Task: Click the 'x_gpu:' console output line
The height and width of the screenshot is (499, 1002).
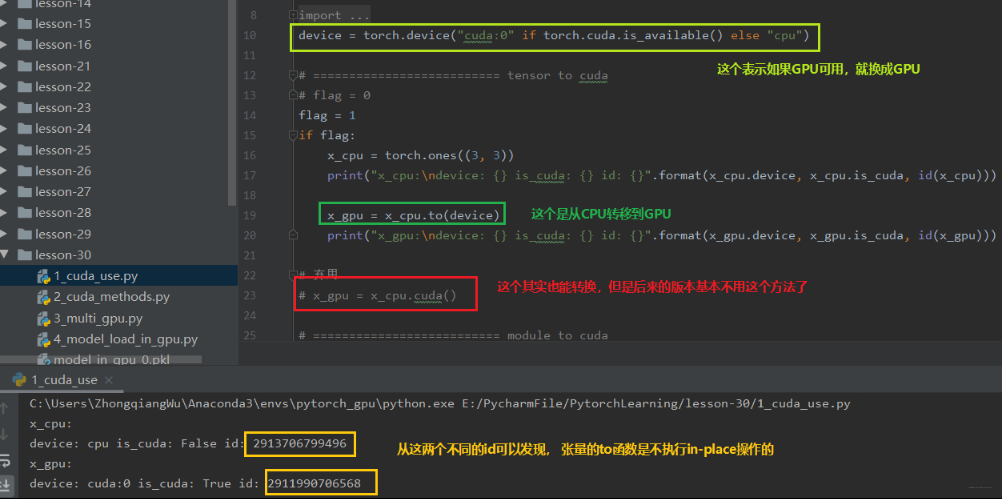Action: pos(51,464)
